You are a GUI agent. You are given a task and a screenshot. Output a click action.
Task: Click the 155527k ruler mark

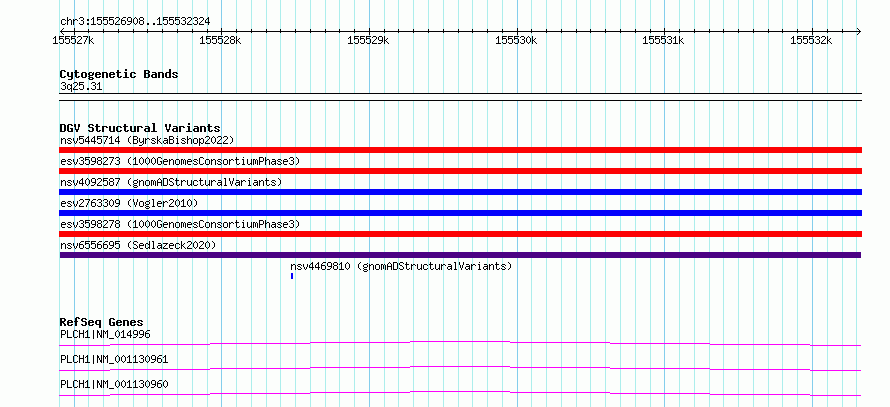[x=73, y=40]
